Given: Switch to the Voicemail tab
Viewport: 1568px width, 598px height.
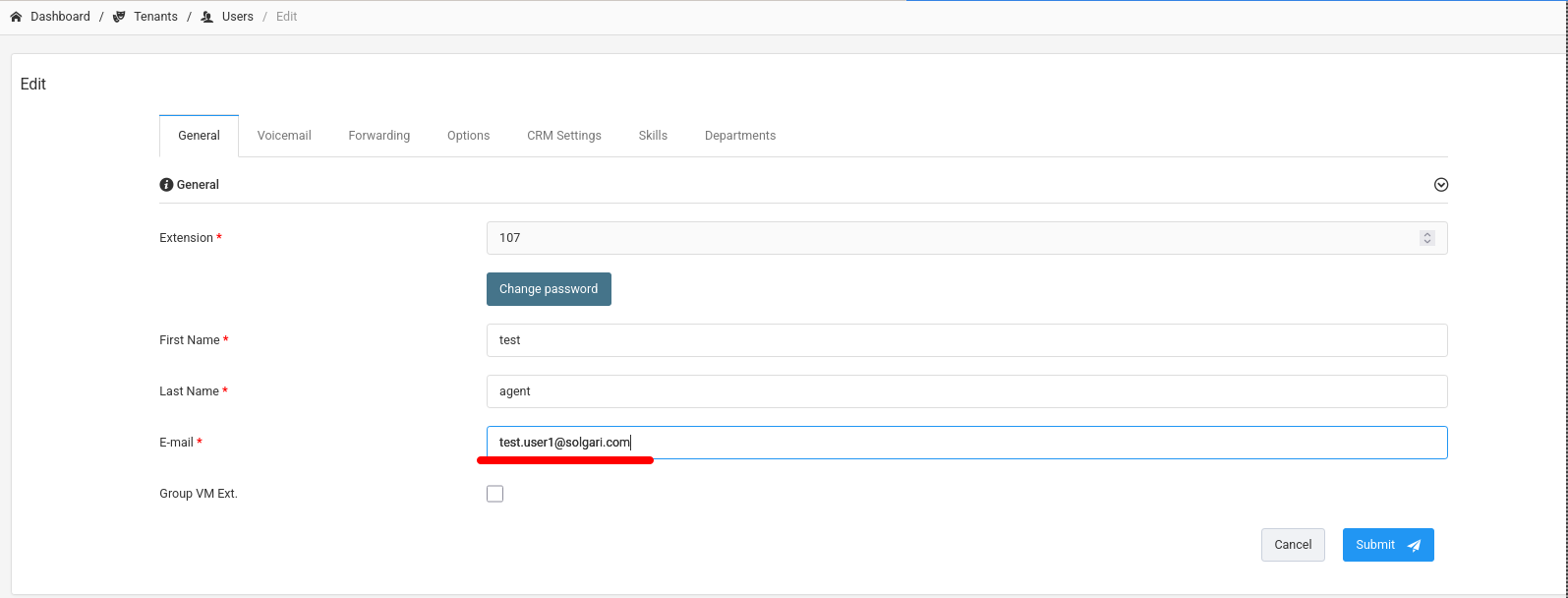Looking at the screenshot, I should [284, 136].
